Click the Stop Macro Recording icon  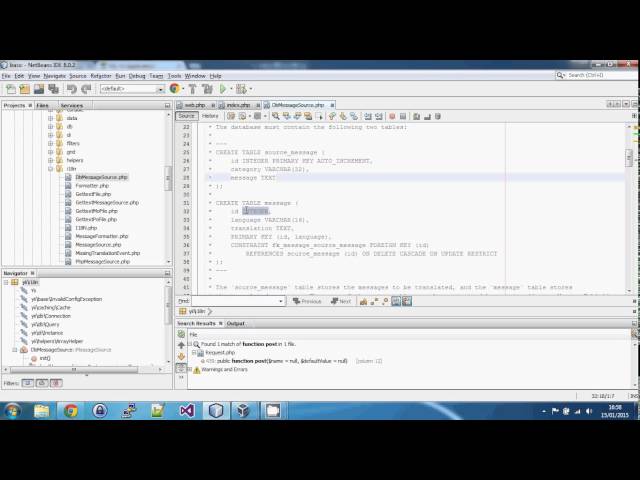coord(403,116)
